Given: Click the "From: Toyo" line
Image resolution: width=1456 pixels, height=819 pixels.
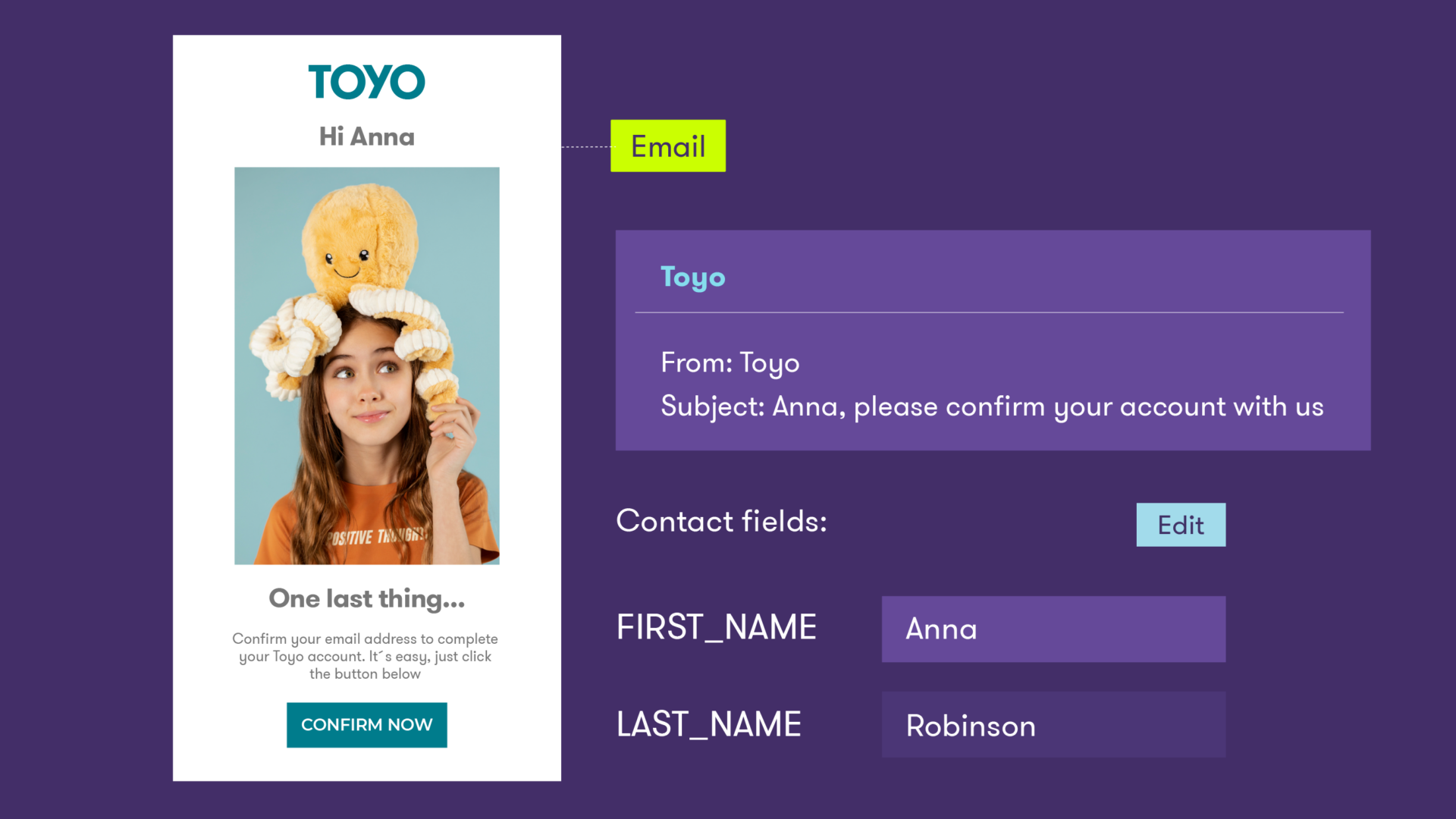Looking at the screenshot, I should pyautogui.click(x=730, y=362).
